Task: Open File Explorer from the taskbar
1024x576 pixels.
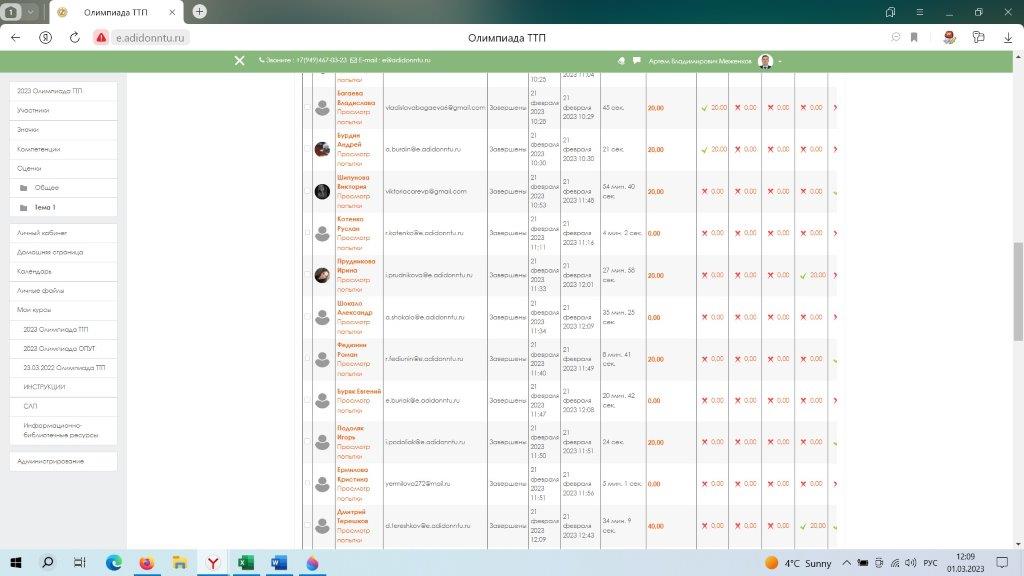Action: coord(180,562)
